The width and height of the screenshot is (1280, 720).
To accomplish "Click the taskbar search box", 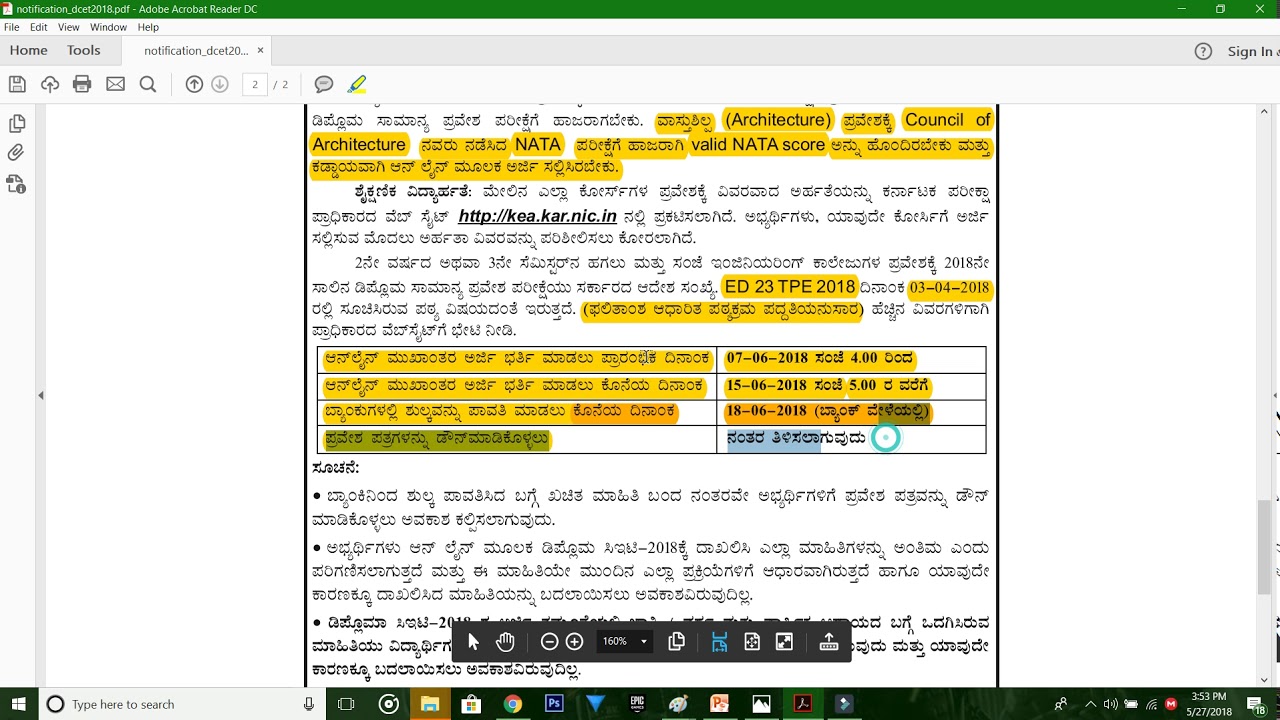I will 181,704.
